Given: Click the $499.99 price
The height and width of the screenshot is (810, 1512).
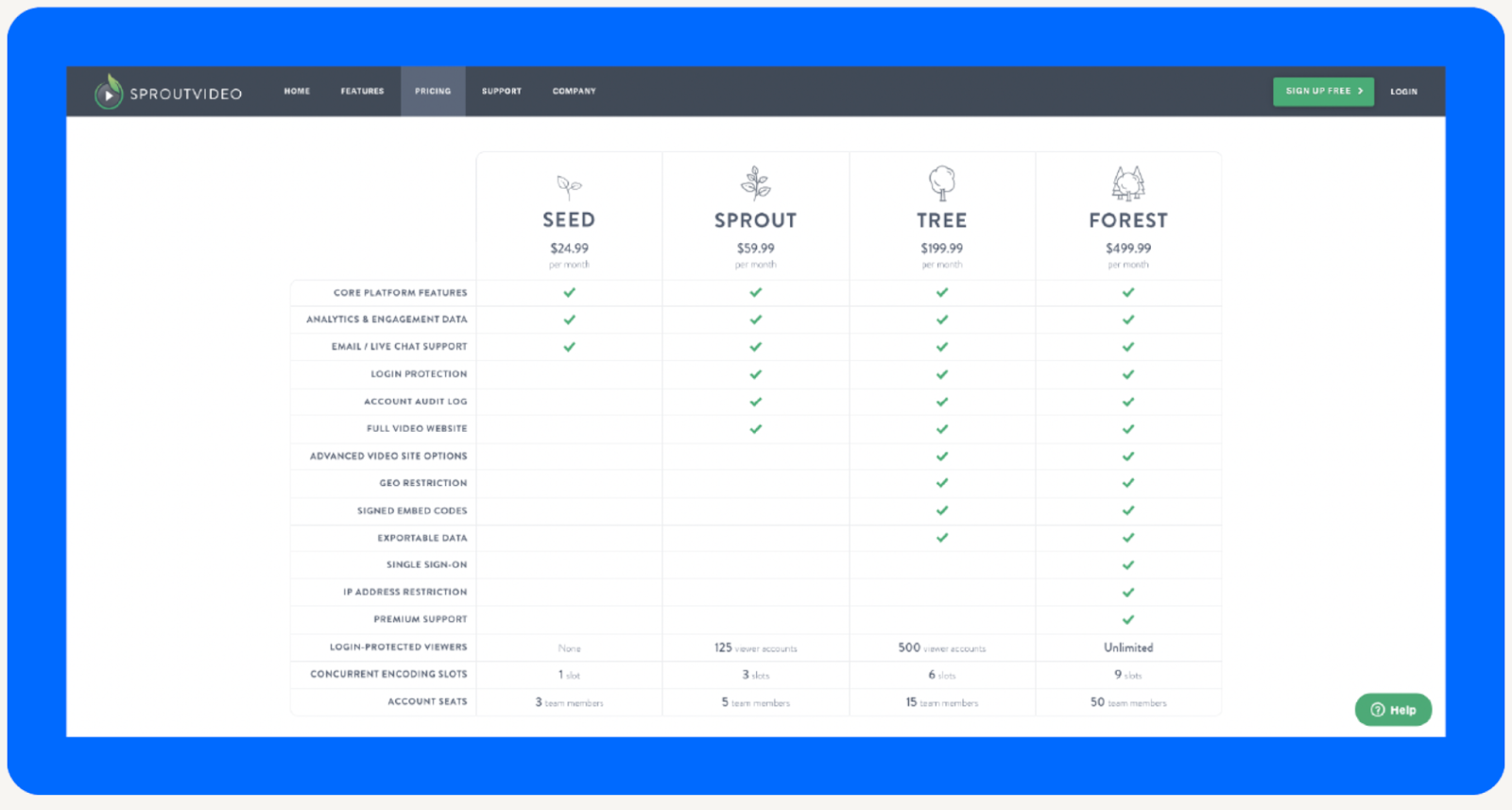Looking at the screenshot, I should click(x=1128, y=249).
